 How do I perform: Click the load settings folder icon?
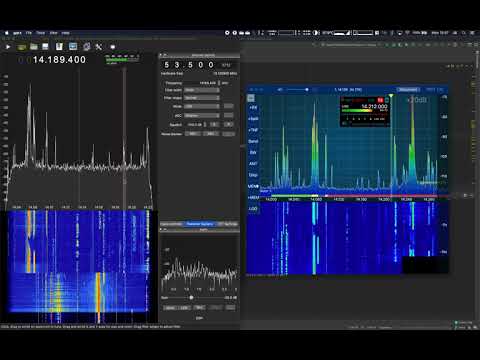click(34, 47)
